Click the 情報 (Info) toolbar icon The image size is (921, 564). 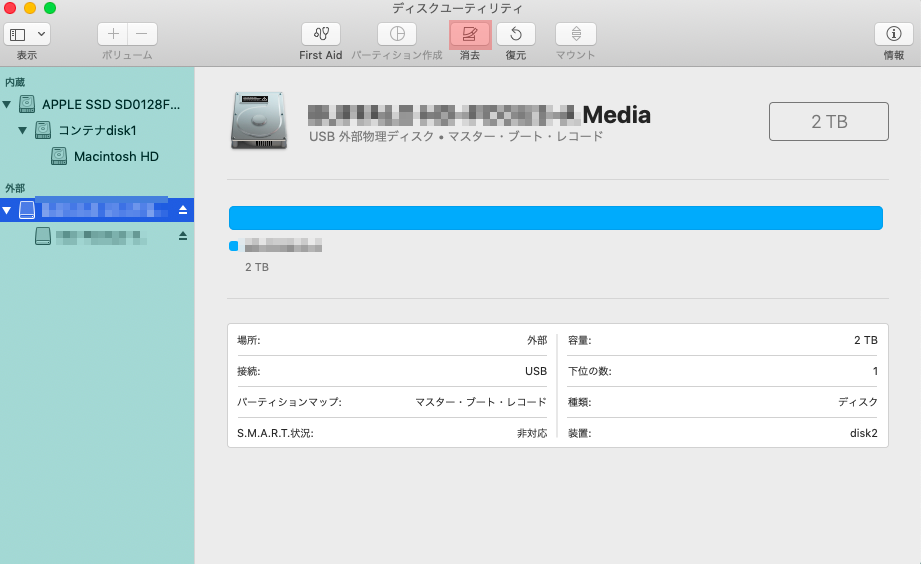(893, 34)
